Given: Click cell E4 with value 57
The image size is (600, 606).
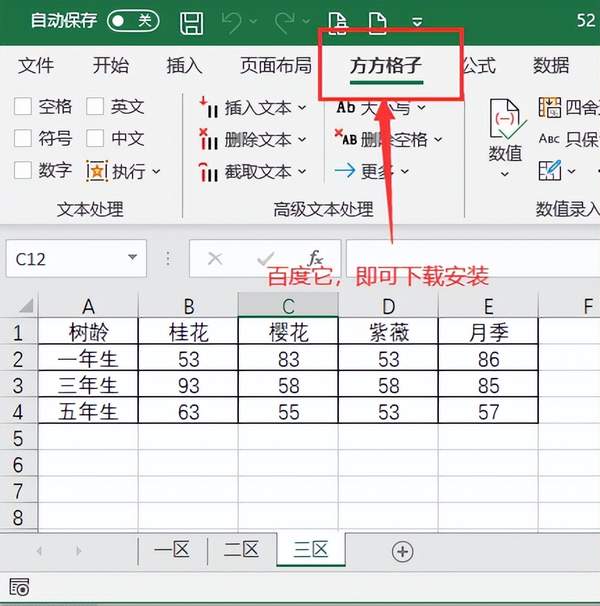Looking at the screenshot, I should (488, 411).
